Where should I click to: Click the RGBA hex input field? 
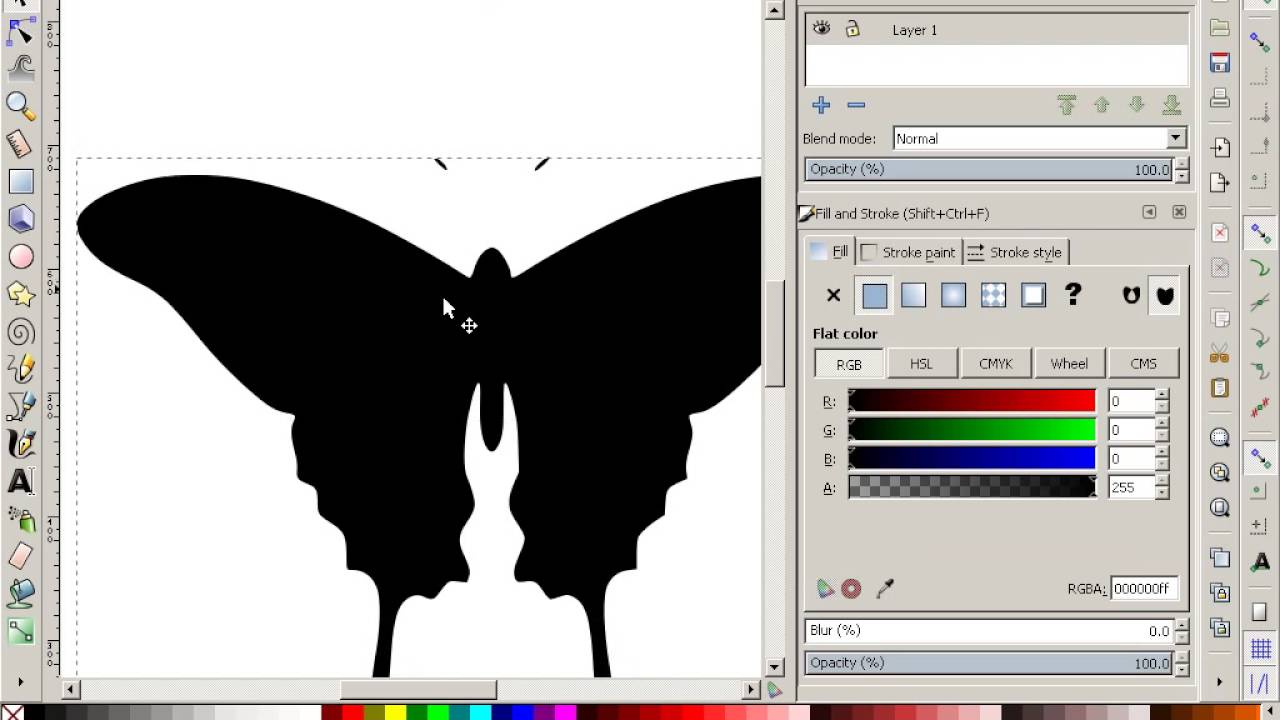[x=1143, y=589]
